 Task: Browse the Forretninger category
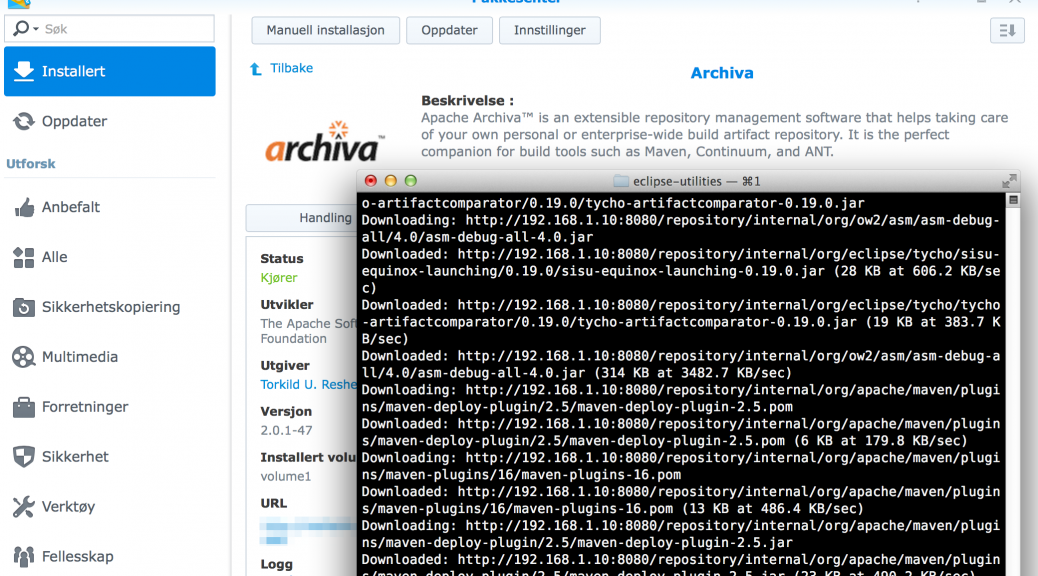click(85, 407)
